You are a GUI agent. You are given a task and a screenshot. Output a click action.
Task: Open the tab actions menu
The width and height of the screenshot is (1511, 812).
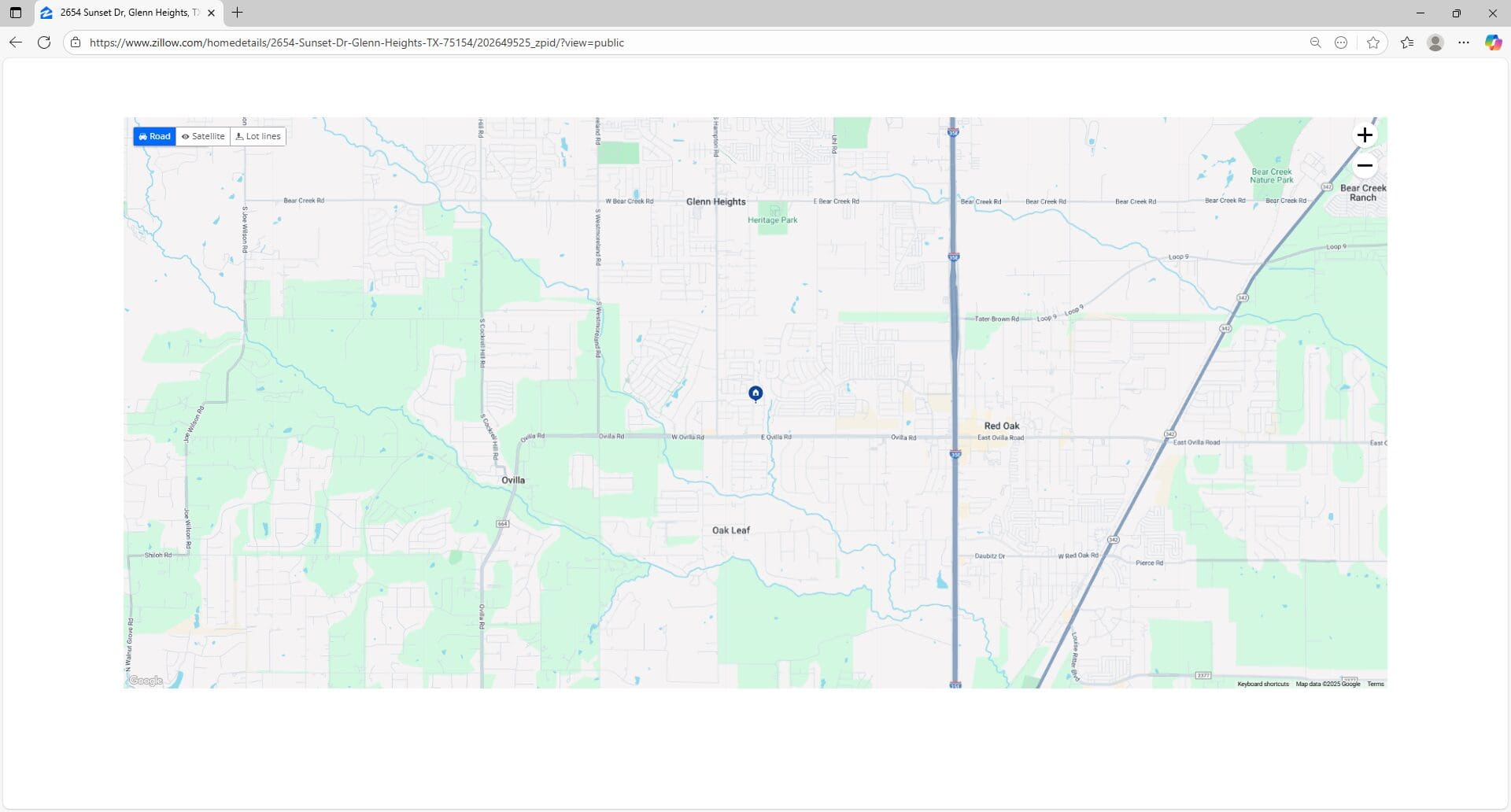(x=16, y=13)
